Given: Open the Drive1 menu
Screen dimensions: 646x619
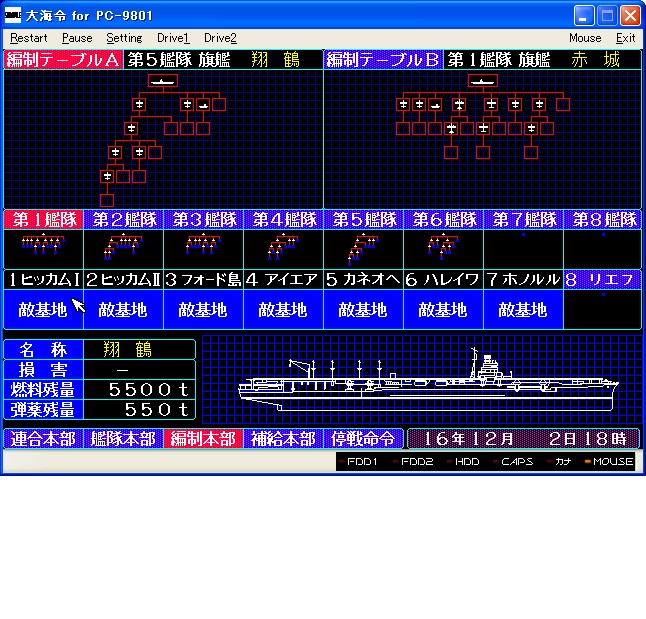Looking at the screenshot, I should coord(173,38).
